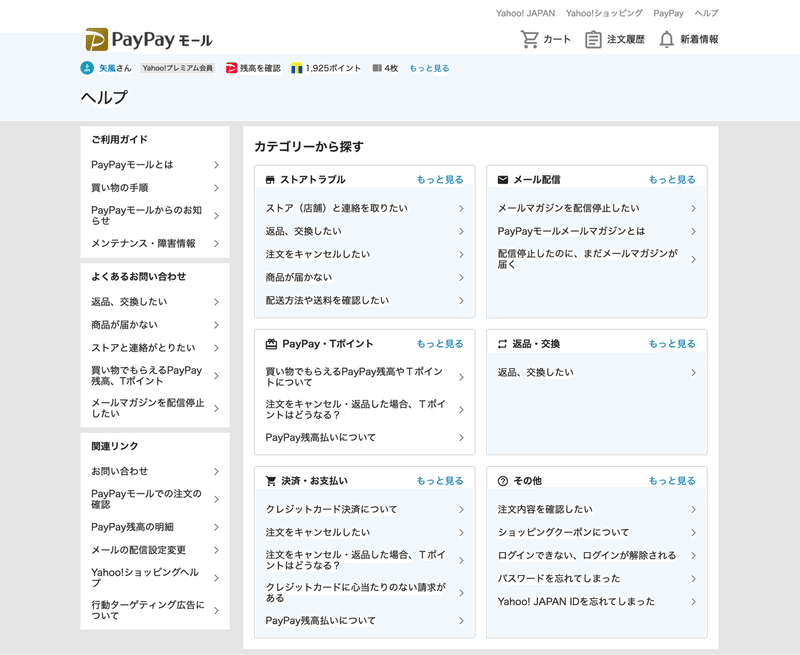Image resolution: width=800 pixels, height=655 pixels.
Task: Open 新着情報 label in header
Action: click(699, 39)
